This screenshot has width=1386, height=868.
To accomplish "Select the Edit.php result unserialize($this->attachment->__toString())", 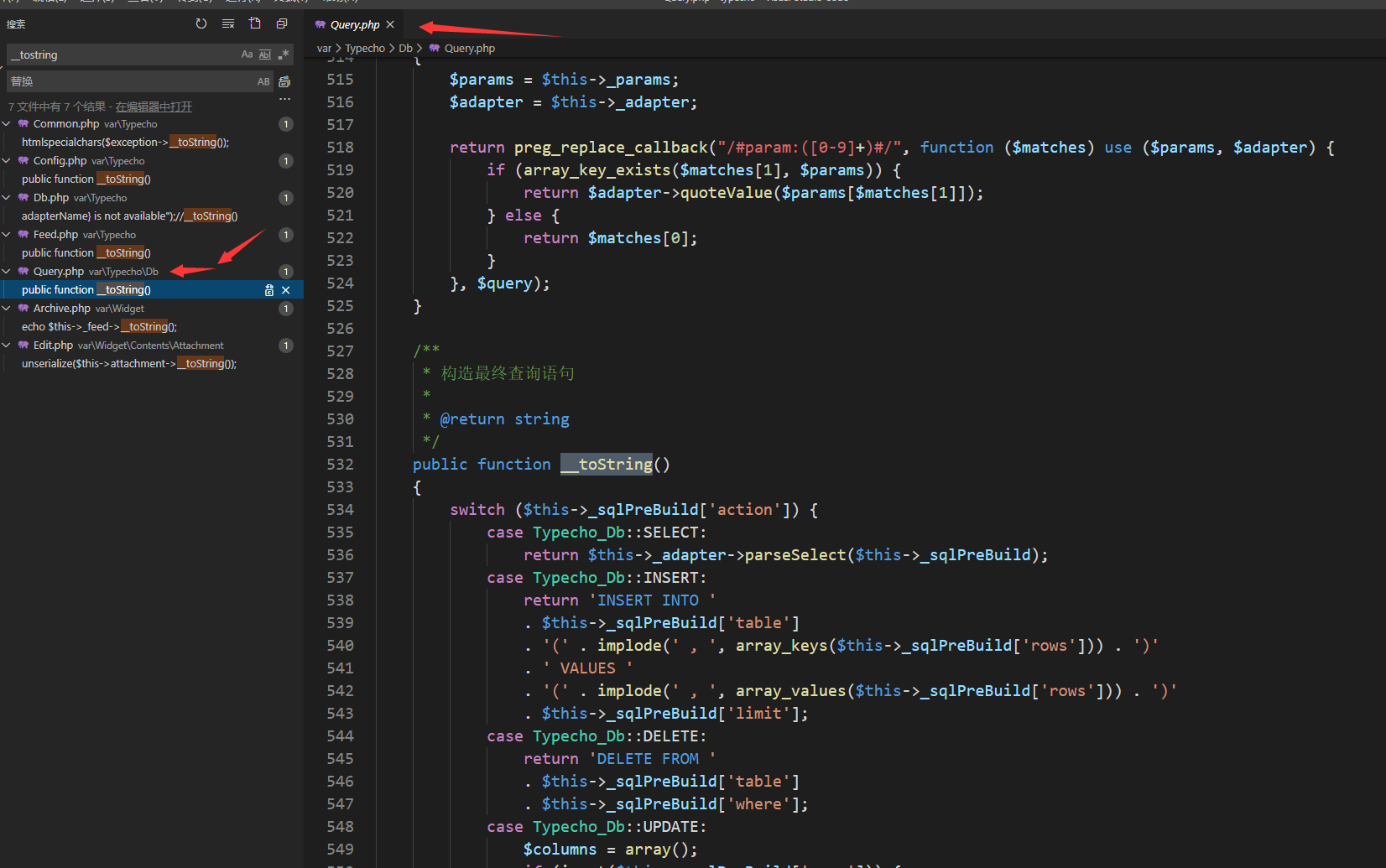I will 128,363.
